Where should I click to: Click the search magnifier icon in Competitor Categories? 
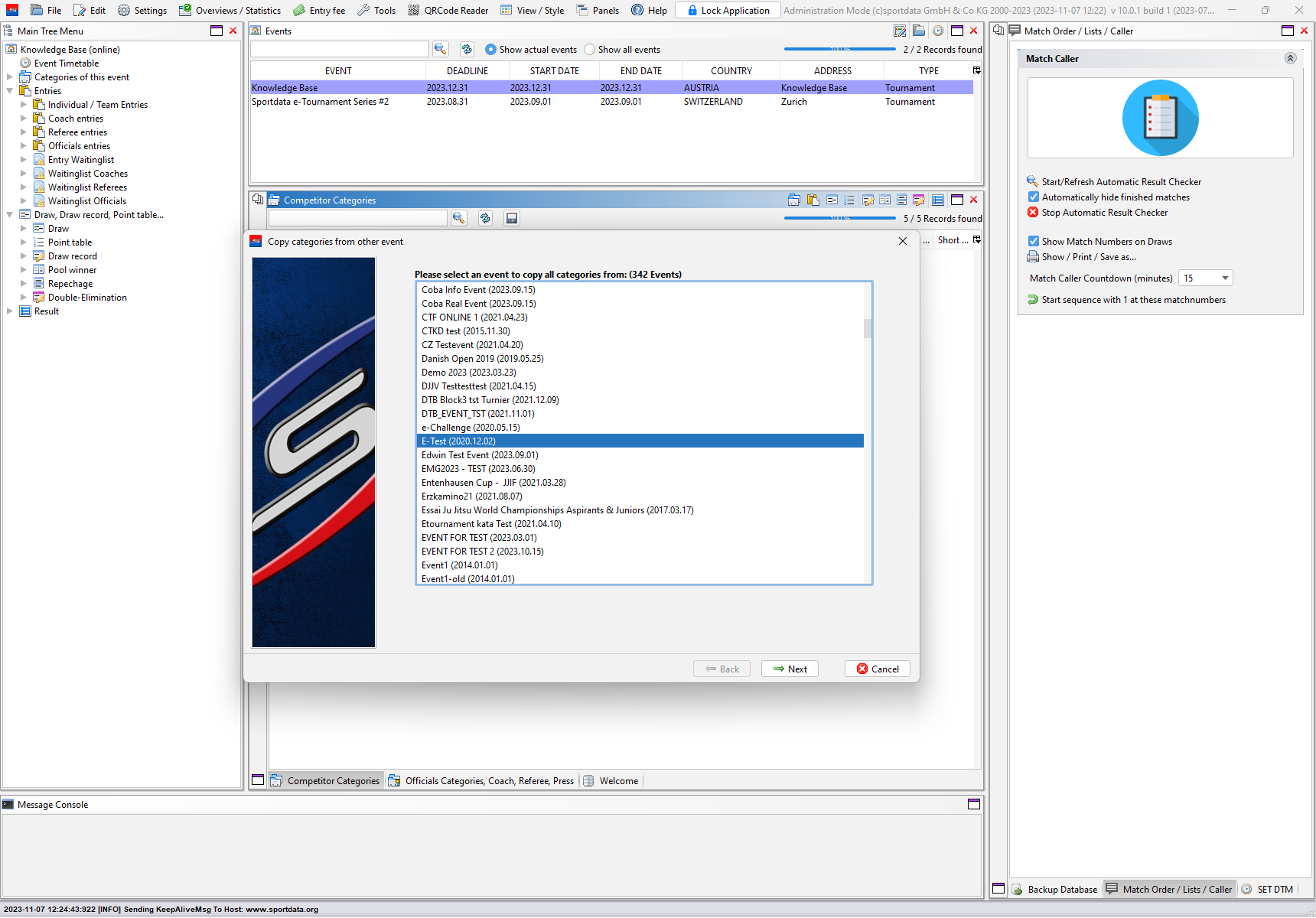[459, 218]
